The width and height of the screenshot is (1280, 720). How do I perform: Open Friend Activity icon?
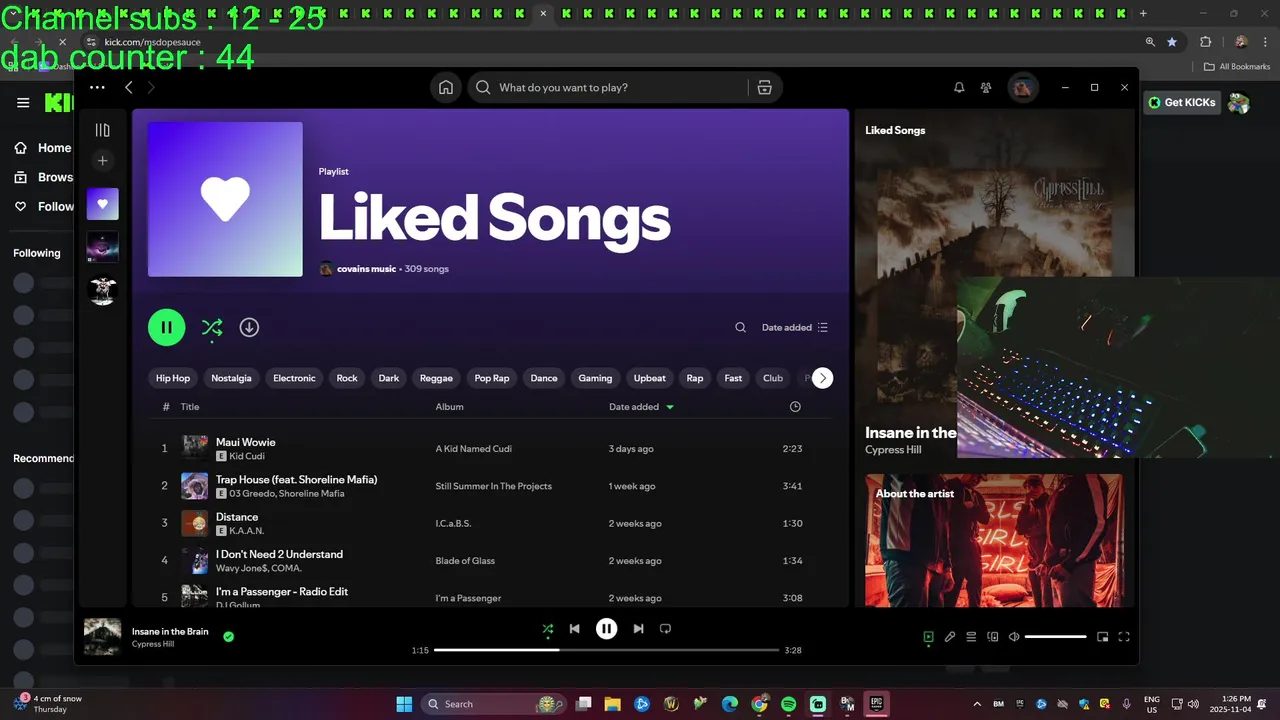(986, 87)
